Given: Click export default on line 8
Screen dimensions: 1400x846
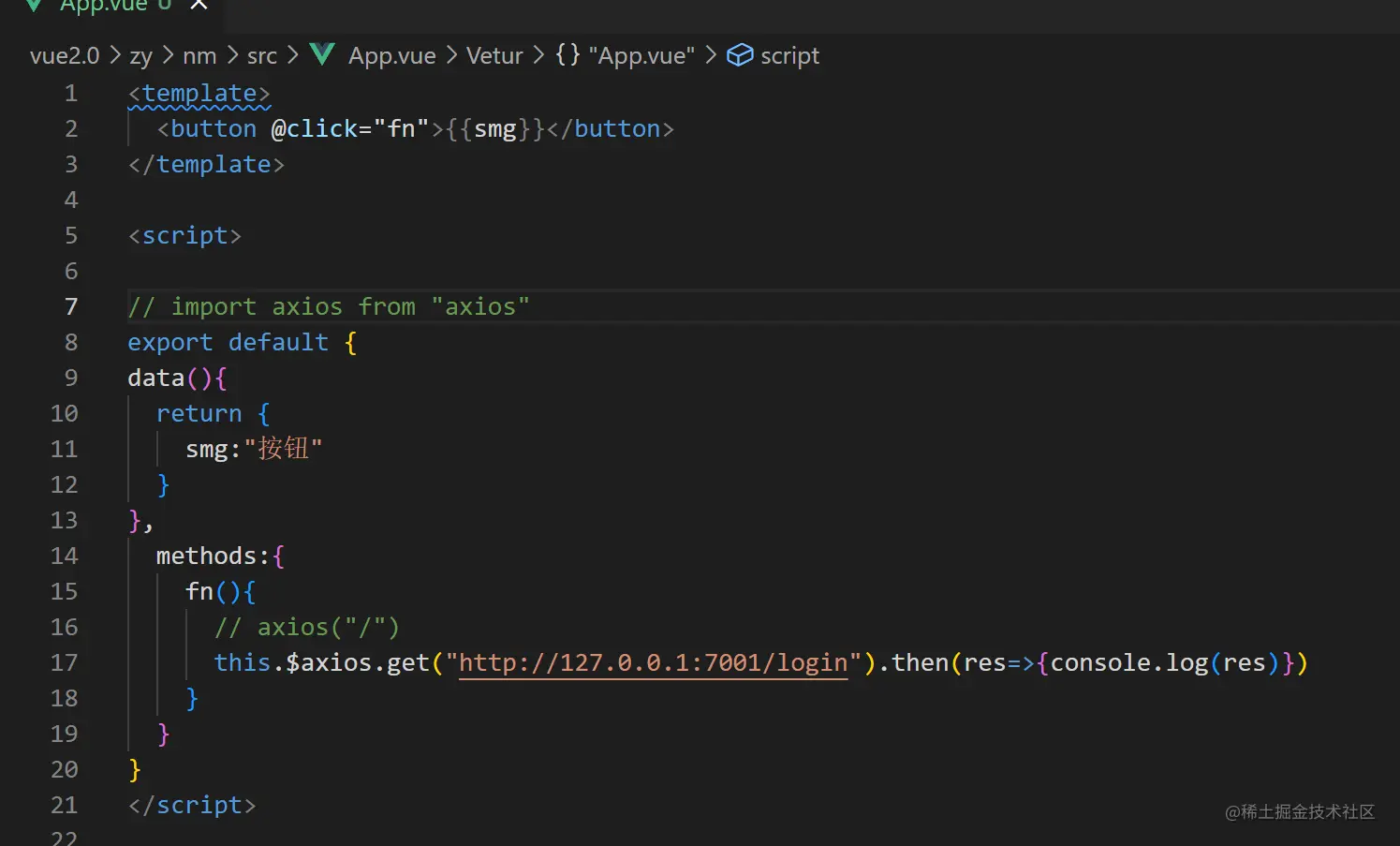Looking at the screenshot, I should (228, 343).
